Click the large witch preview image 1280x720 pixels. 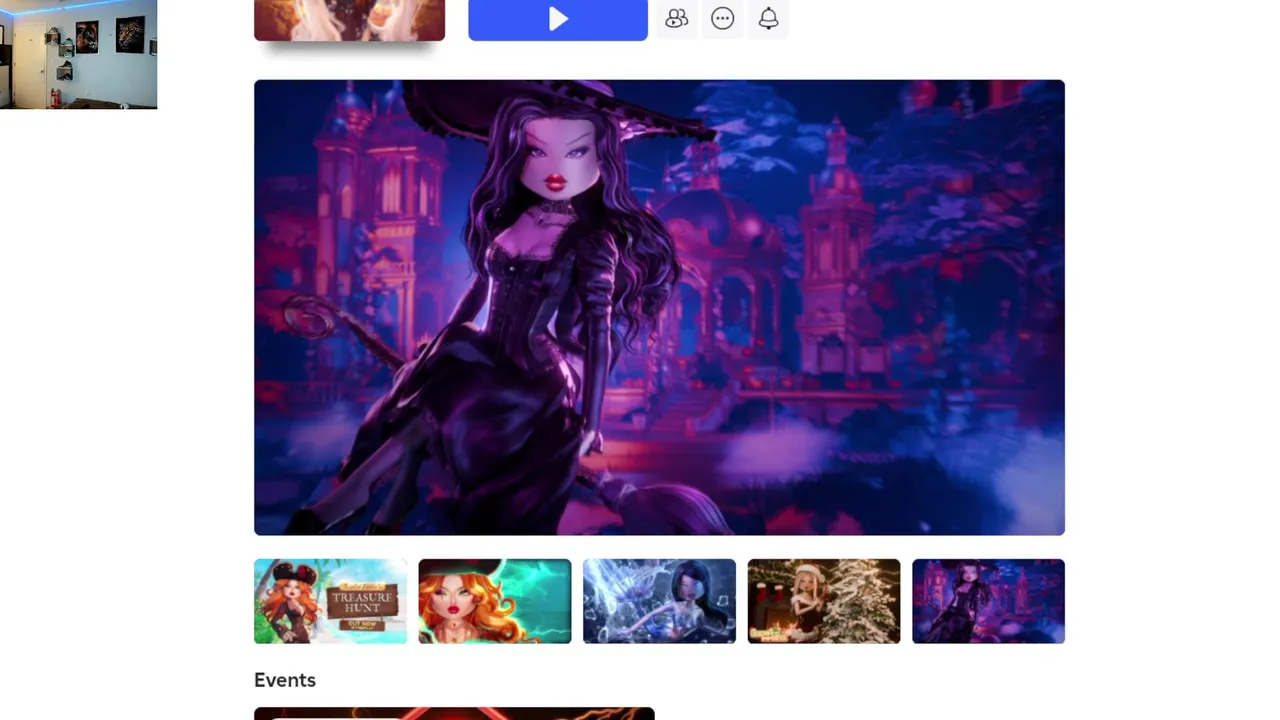click(659, 307)
